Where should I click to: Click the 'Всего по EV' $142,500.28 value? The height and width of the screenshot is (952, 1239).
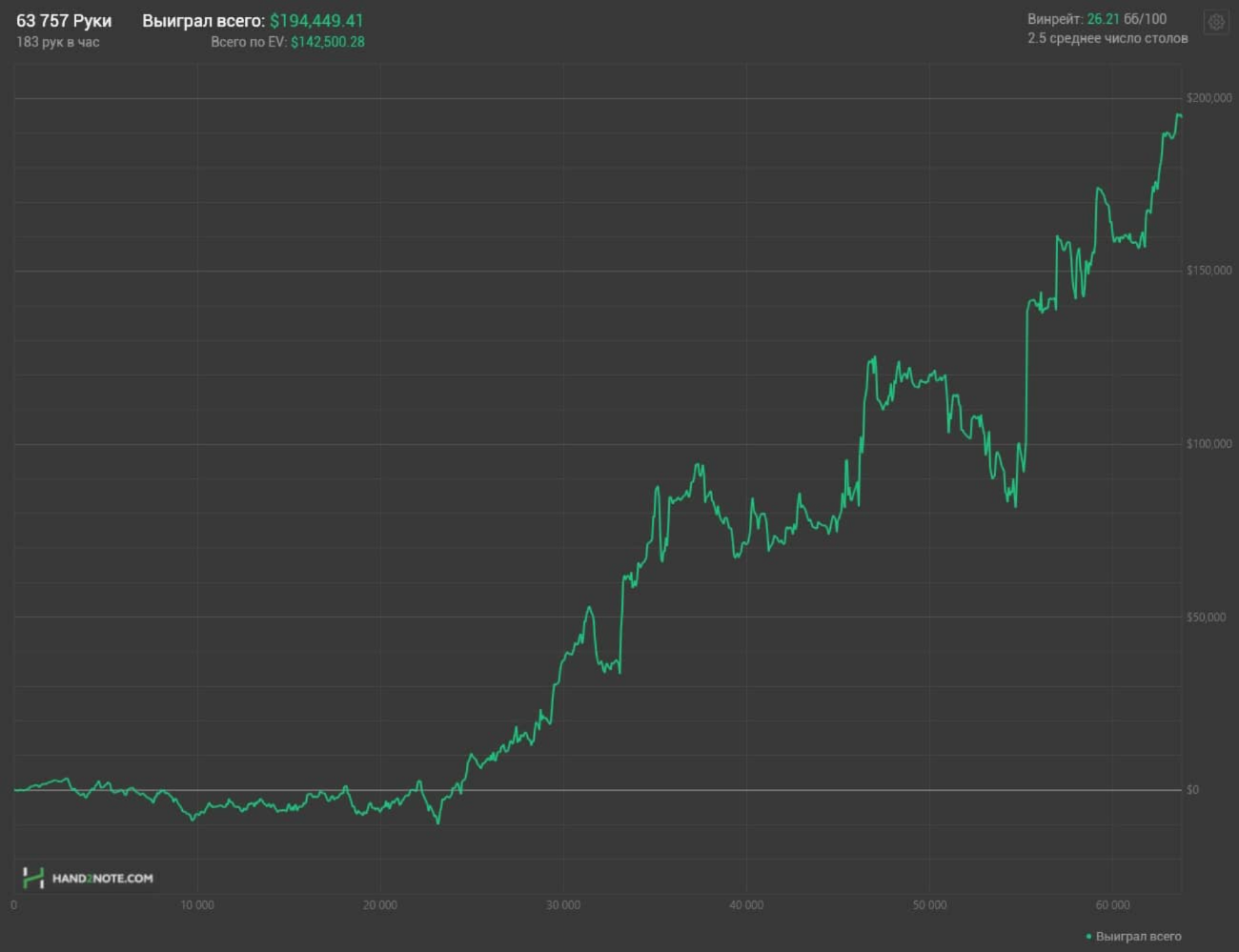click(327, 42)
